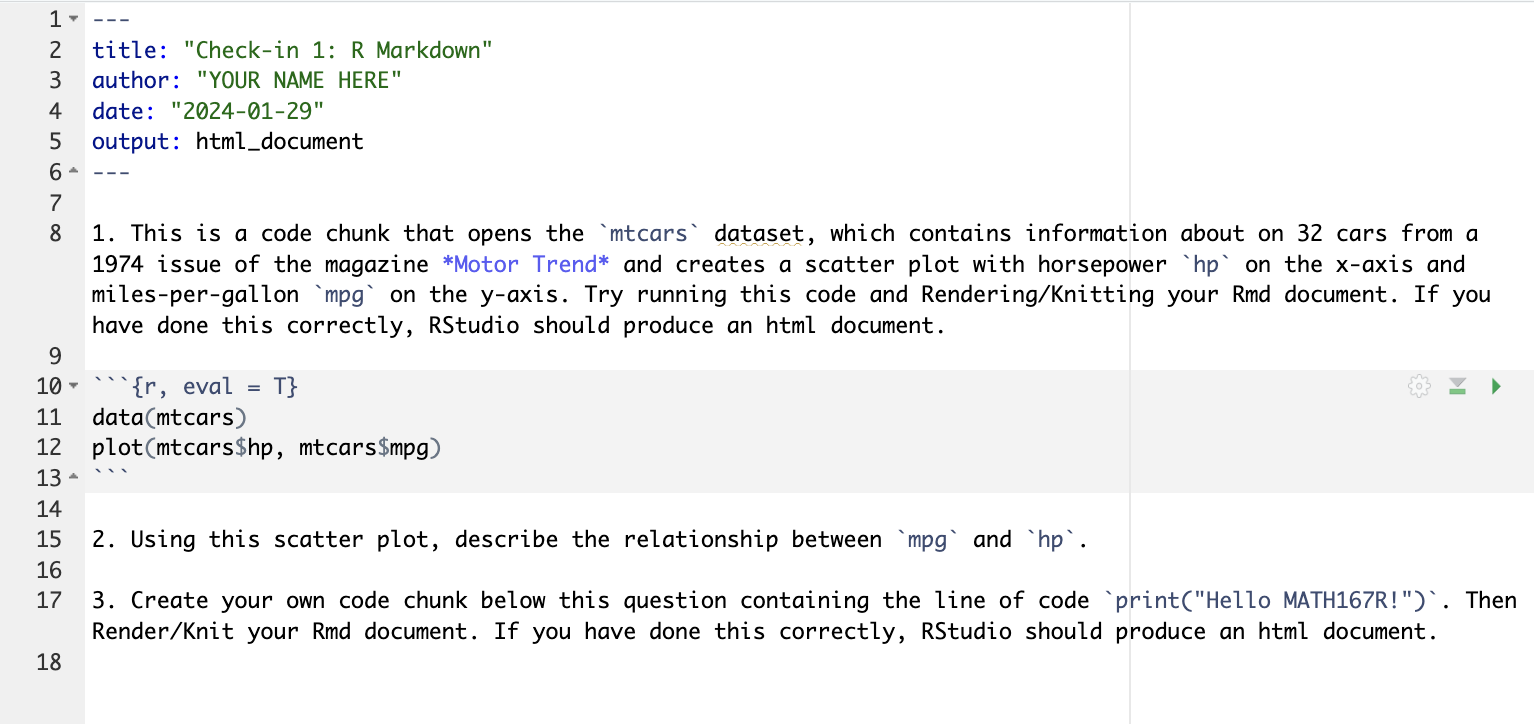Click the html_document output value
1534x724 pixels.
coord(279,141)
